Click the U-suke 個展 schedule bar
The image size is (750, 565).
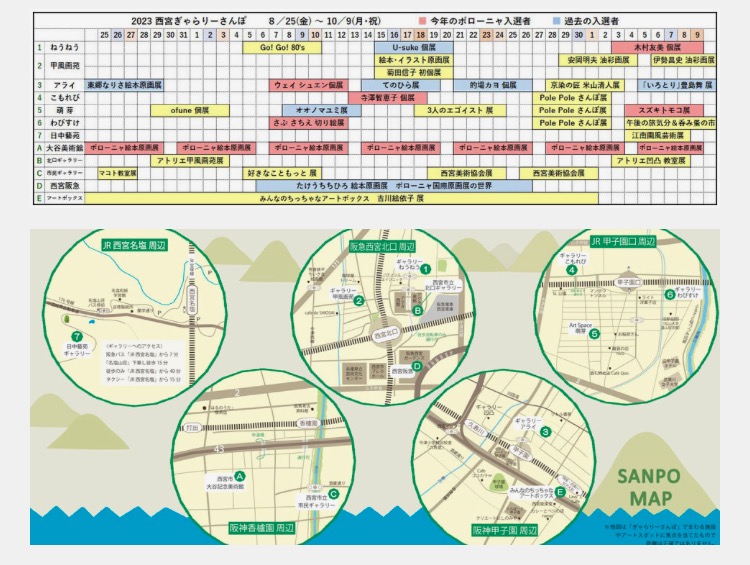point(414,47)
